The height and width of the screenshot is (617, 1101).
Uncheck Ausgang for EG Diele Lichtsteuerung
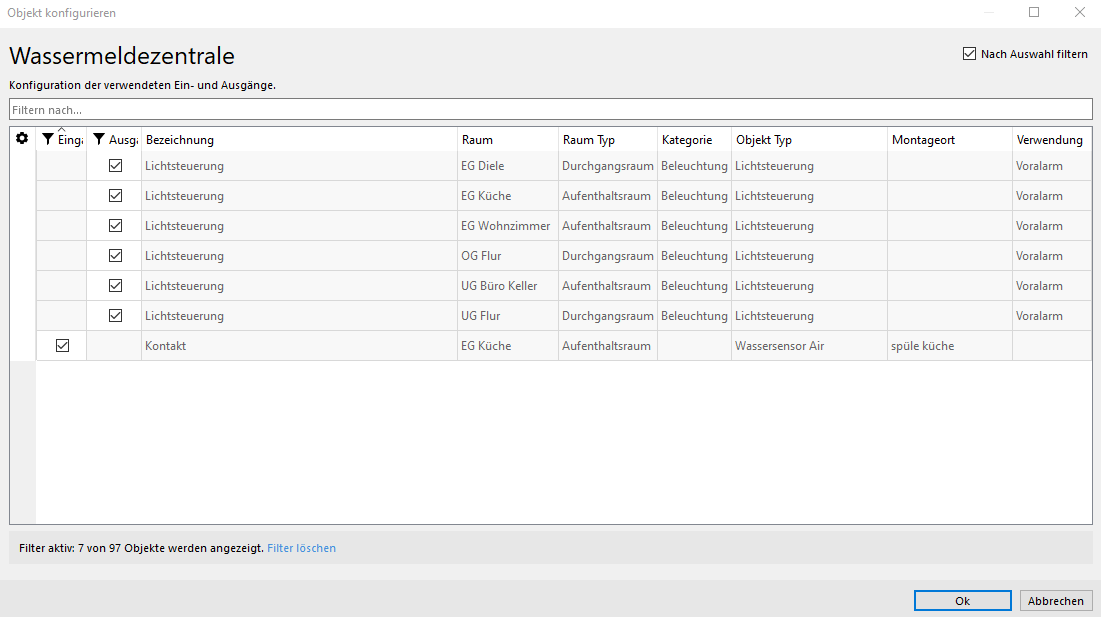coord(115,166)
